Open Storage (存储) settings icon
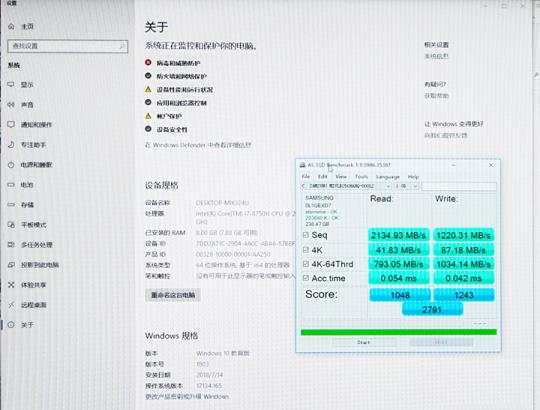Image resolution: width=540 pixels, height=410 pixels. [11, 205]
